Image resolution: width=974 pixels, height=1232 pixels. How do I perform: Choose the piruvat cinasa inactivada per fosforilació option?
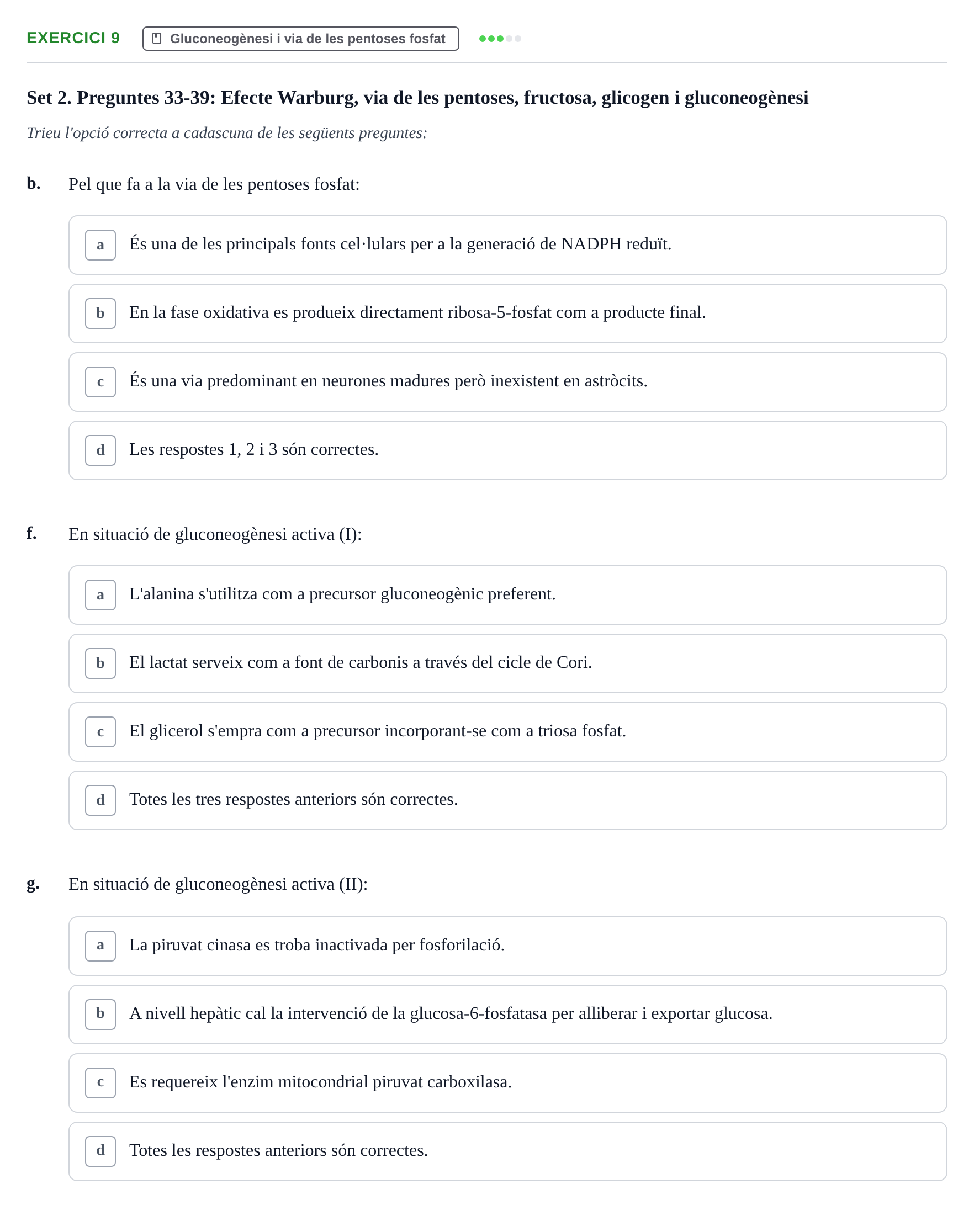click(507, 947)
